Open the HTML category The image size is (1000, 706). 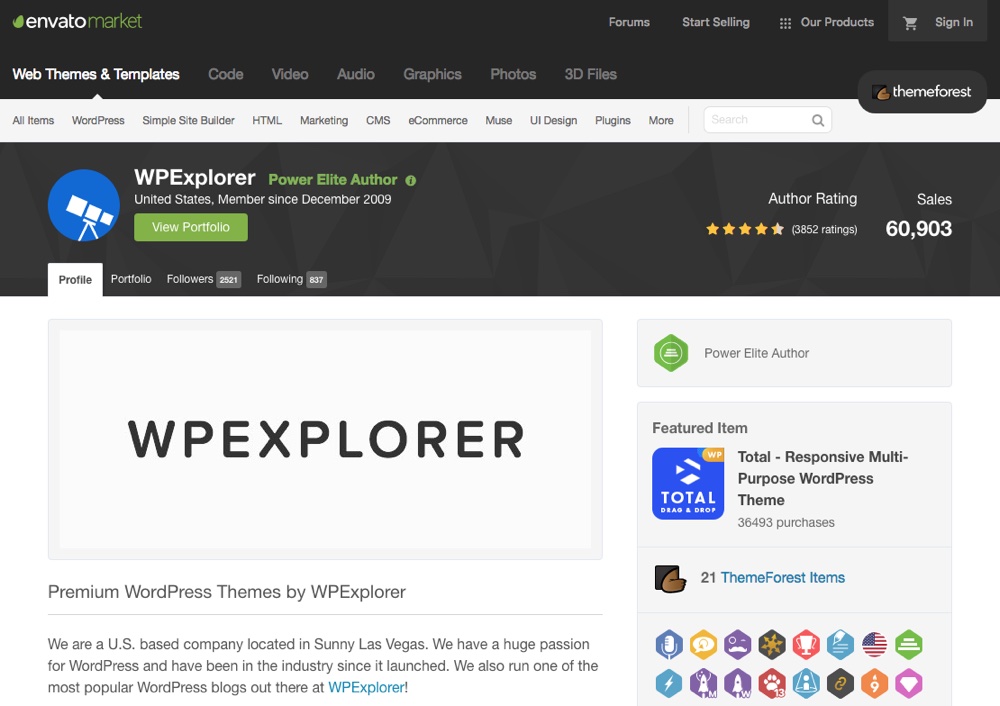tap(267, 121)
